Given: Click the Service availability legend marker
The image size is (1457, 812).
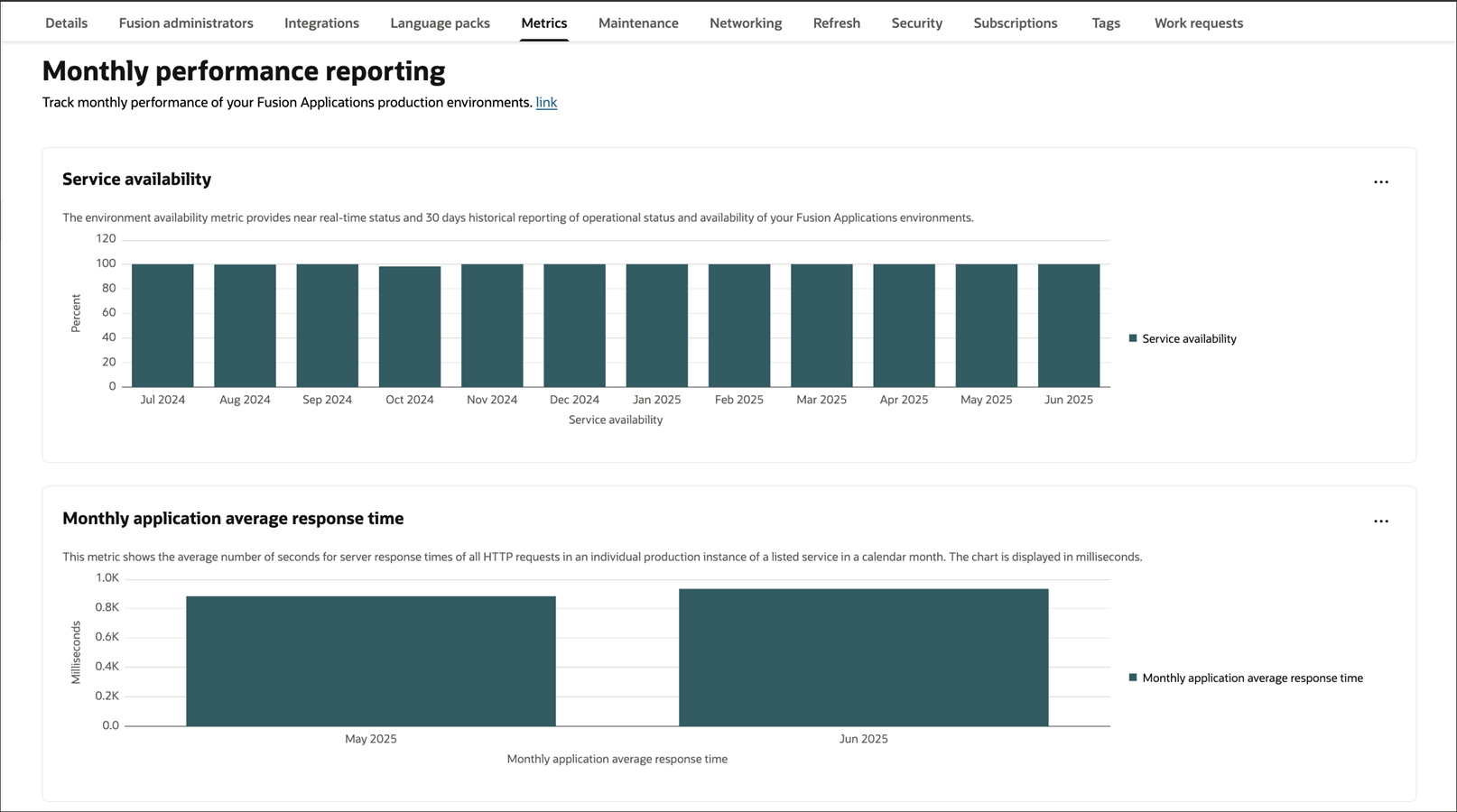Looking at the screenshot, I should pos(1132,338).
